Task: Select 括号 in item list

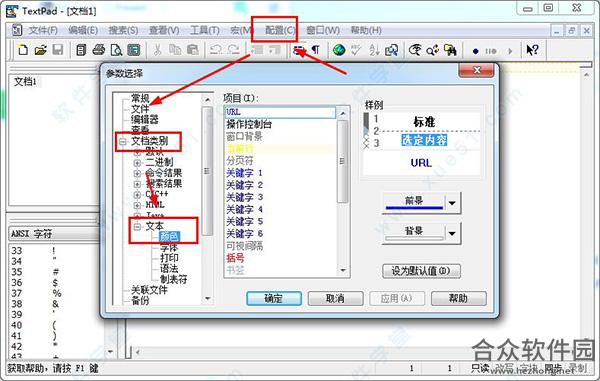Action: 235,258
